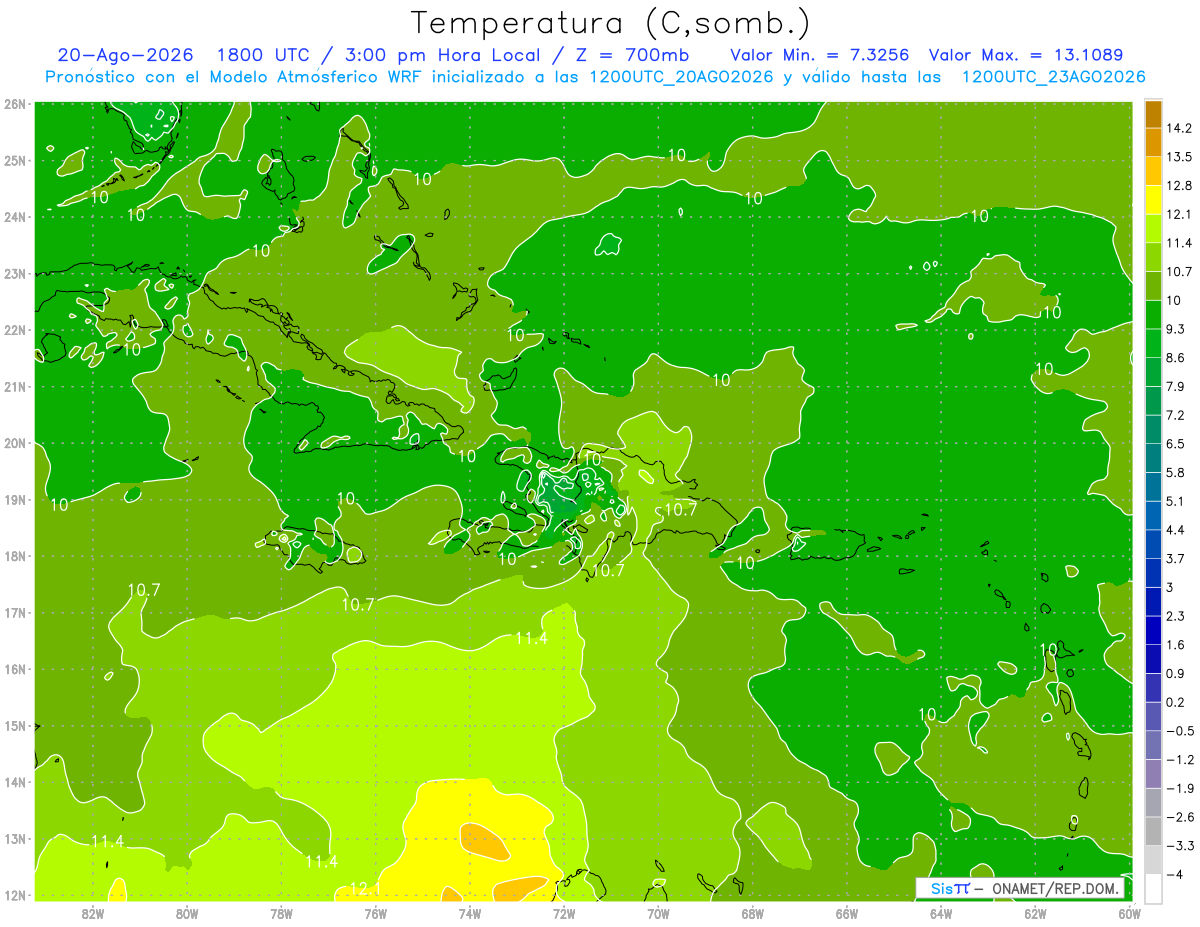Click the SisPI ONAMET/REP.DOM. logo box
This screenshot has width=1200, height=927.
1020,888
